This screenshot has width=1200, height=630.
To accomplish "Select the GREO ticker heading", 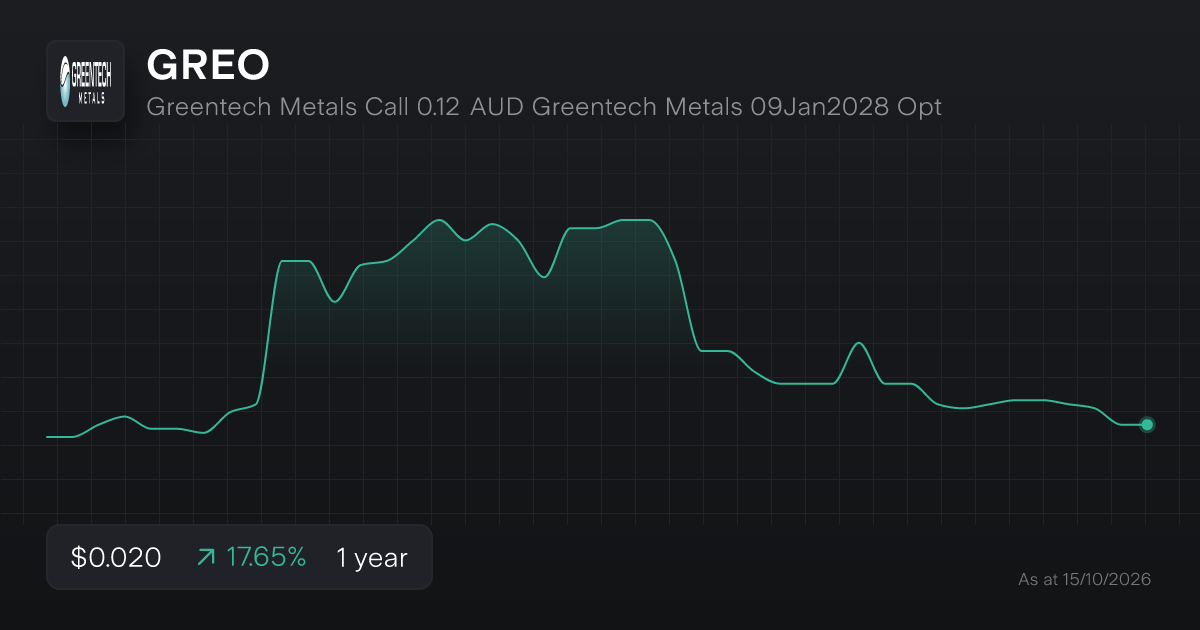I will coord(208,65).
